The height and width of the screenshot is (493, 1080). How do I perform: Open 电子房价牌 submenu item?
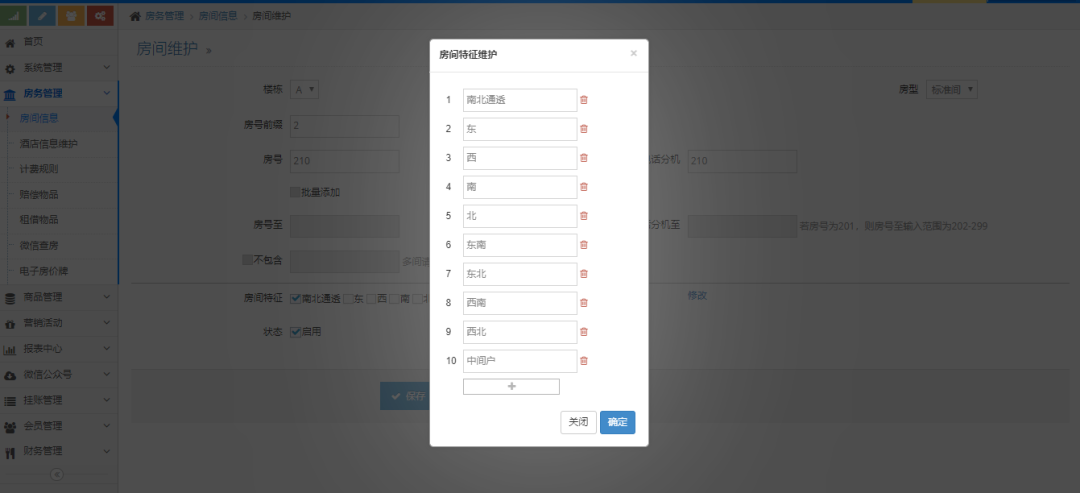43,271
